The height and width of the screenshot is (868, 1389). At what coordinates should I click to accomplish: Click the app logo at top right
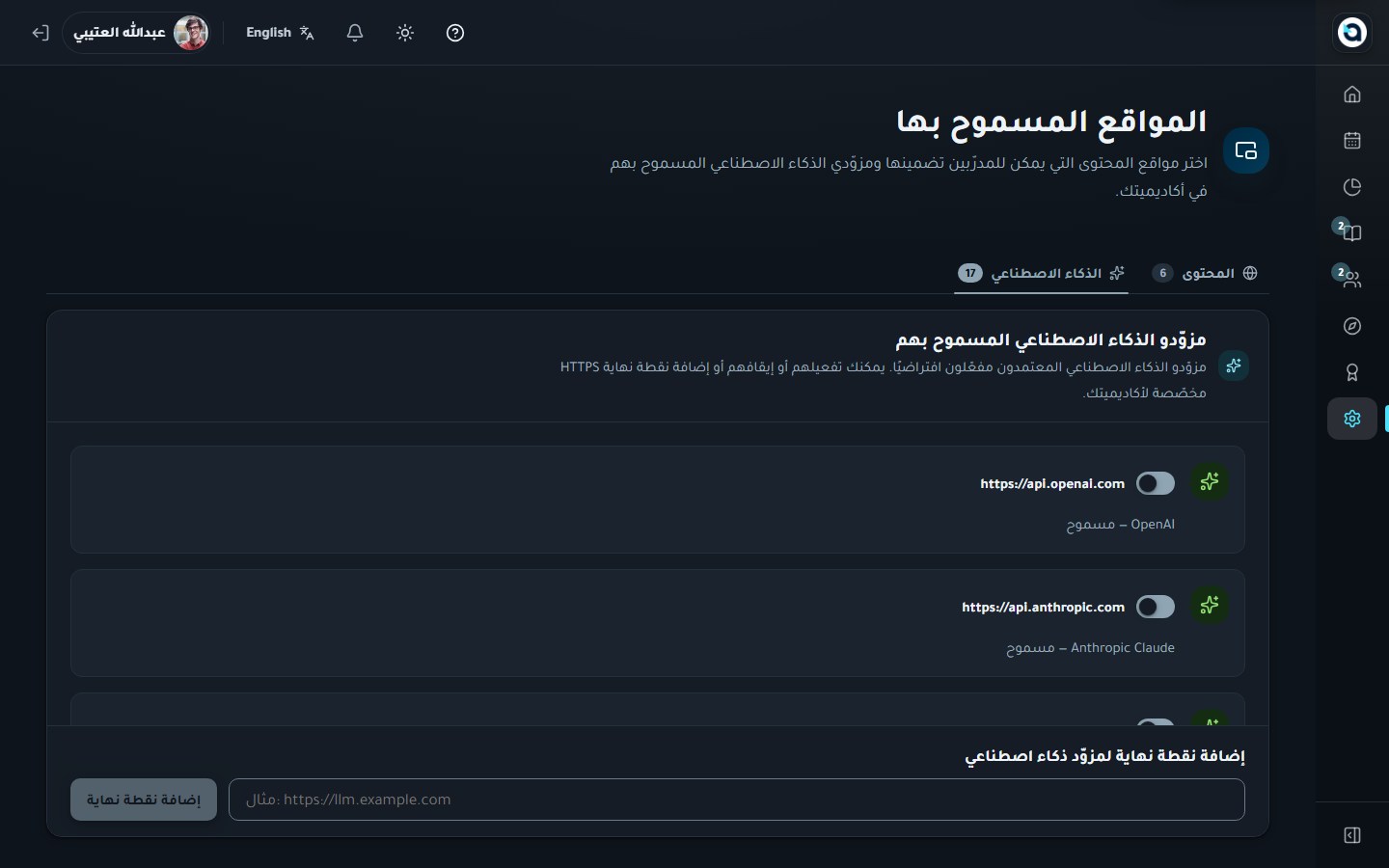point(1352,33)
